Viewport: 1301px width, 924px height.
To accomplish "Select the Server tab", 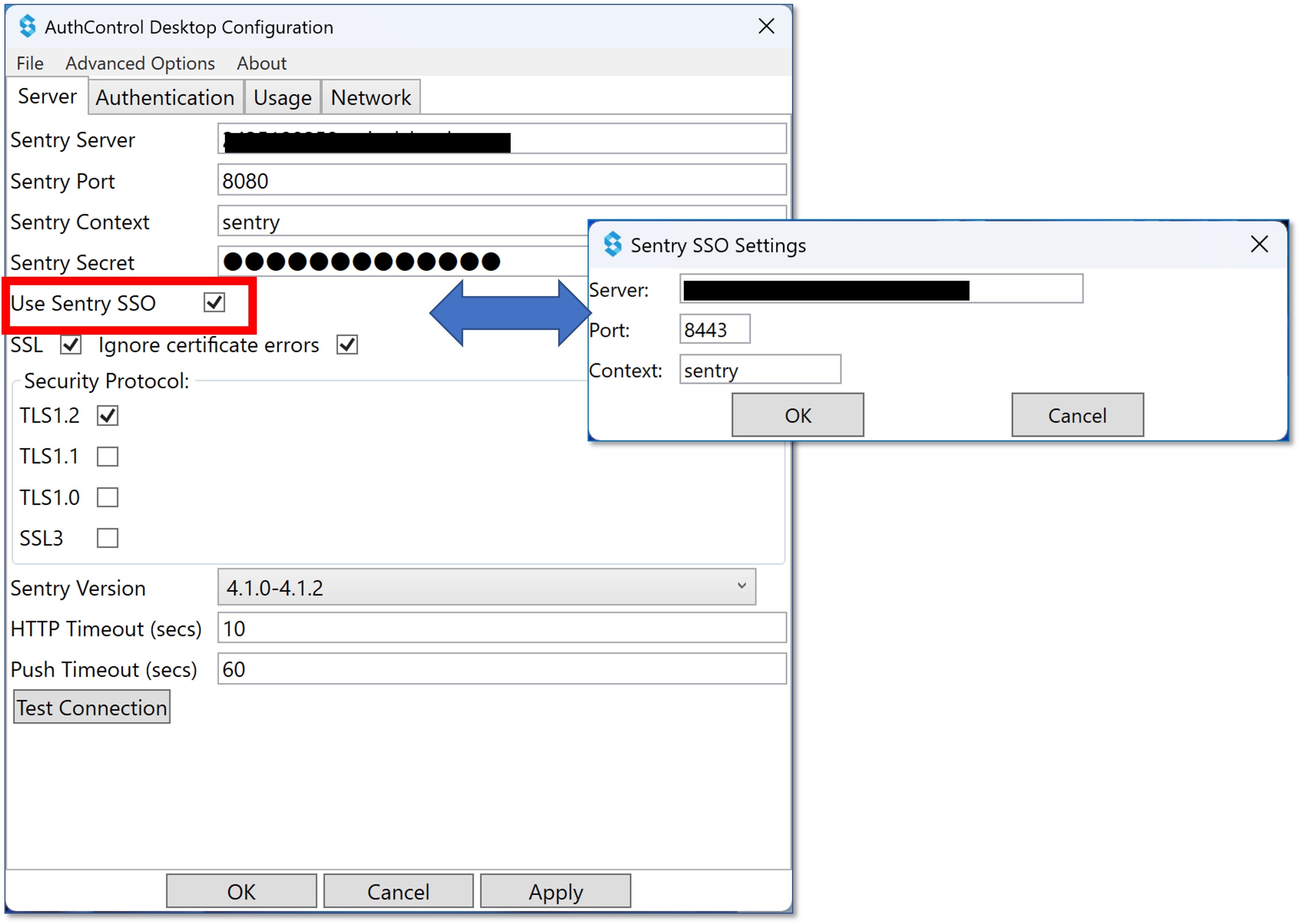I will 47,96.
